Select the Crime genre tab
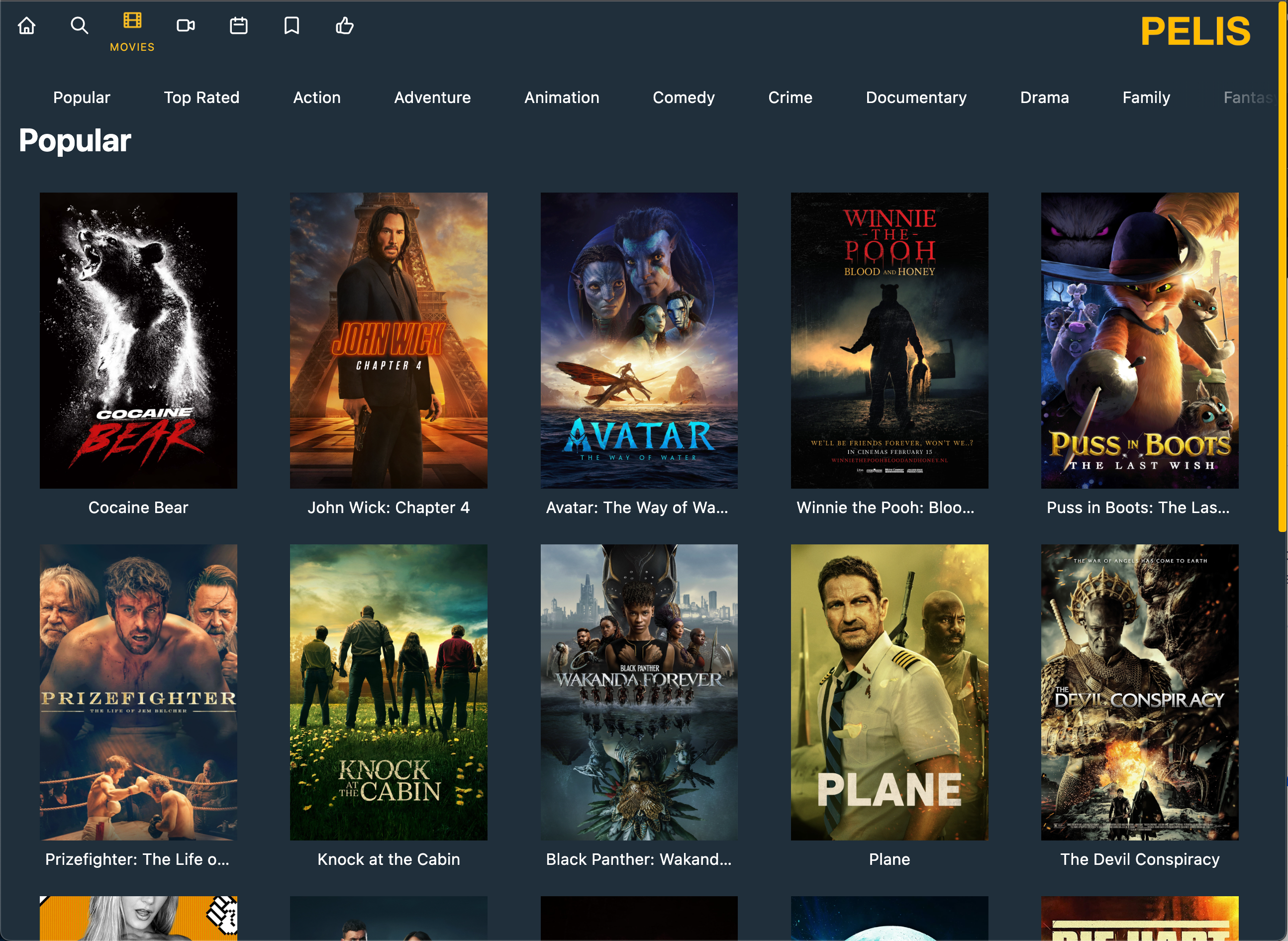This screenshot has height=941, width=1288. (x=790, y=98)
